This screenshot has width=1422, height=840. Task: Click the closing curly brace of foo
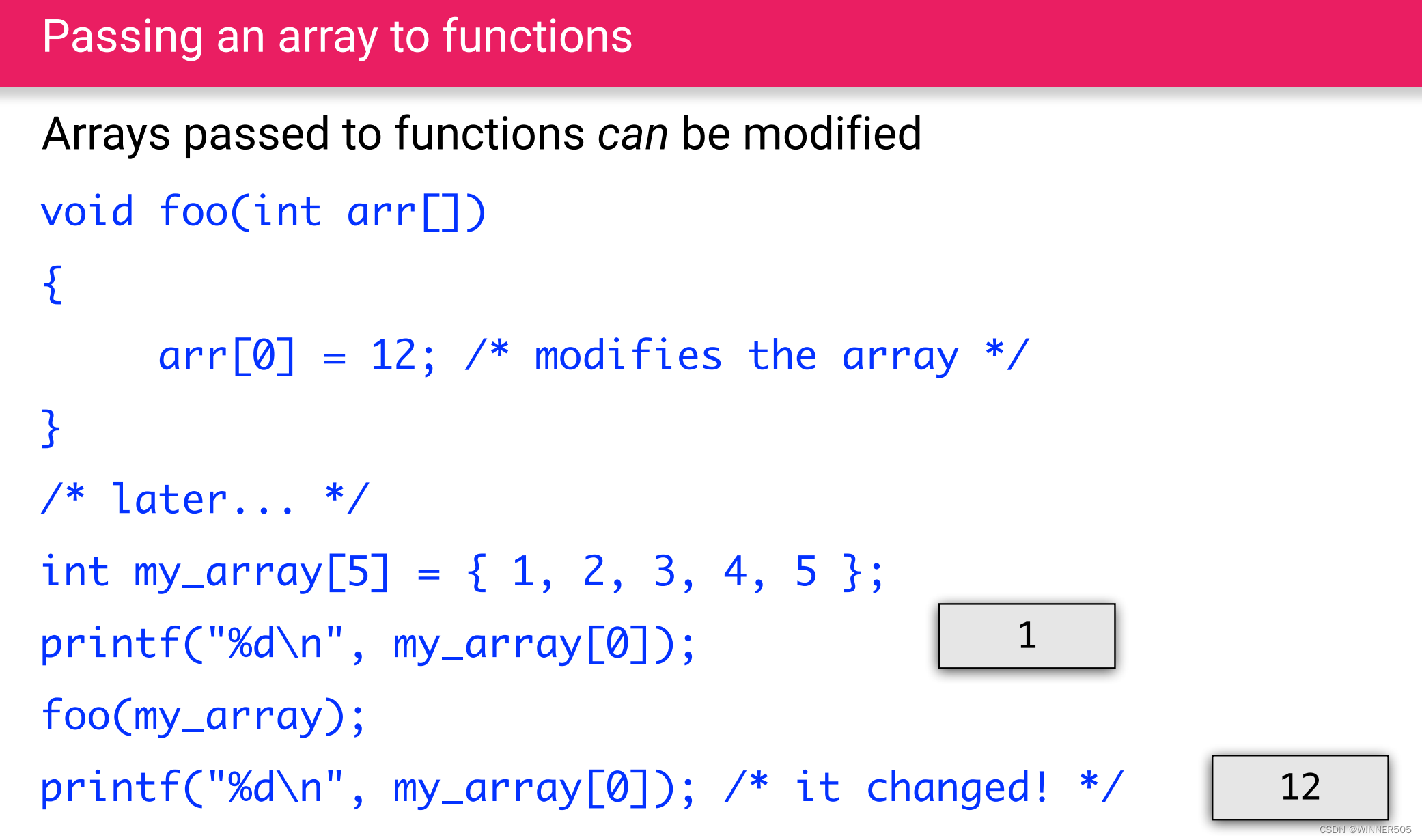[x=51, y=428]
